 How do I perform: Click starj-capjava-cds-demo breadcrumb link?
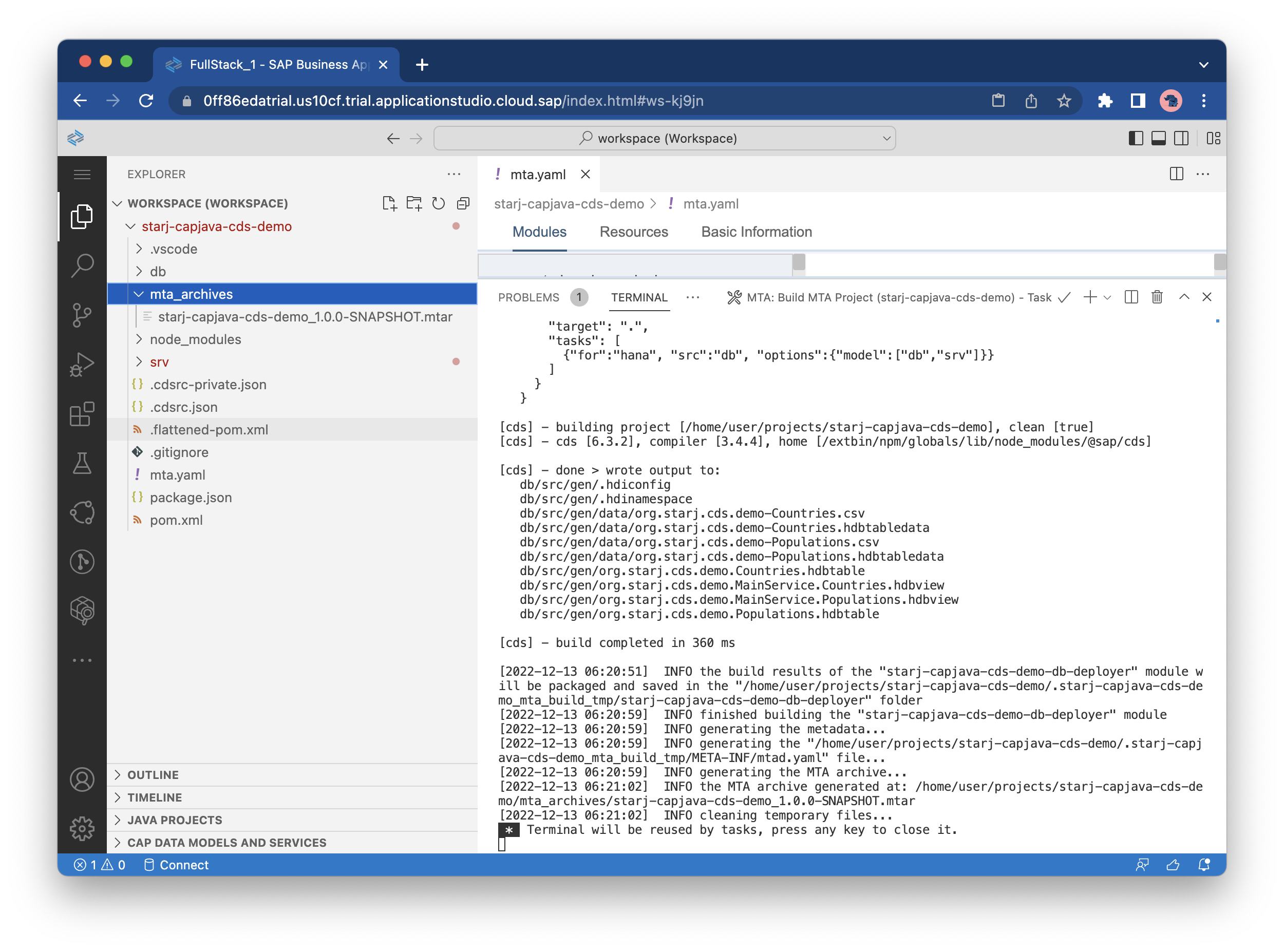(568, 204)
